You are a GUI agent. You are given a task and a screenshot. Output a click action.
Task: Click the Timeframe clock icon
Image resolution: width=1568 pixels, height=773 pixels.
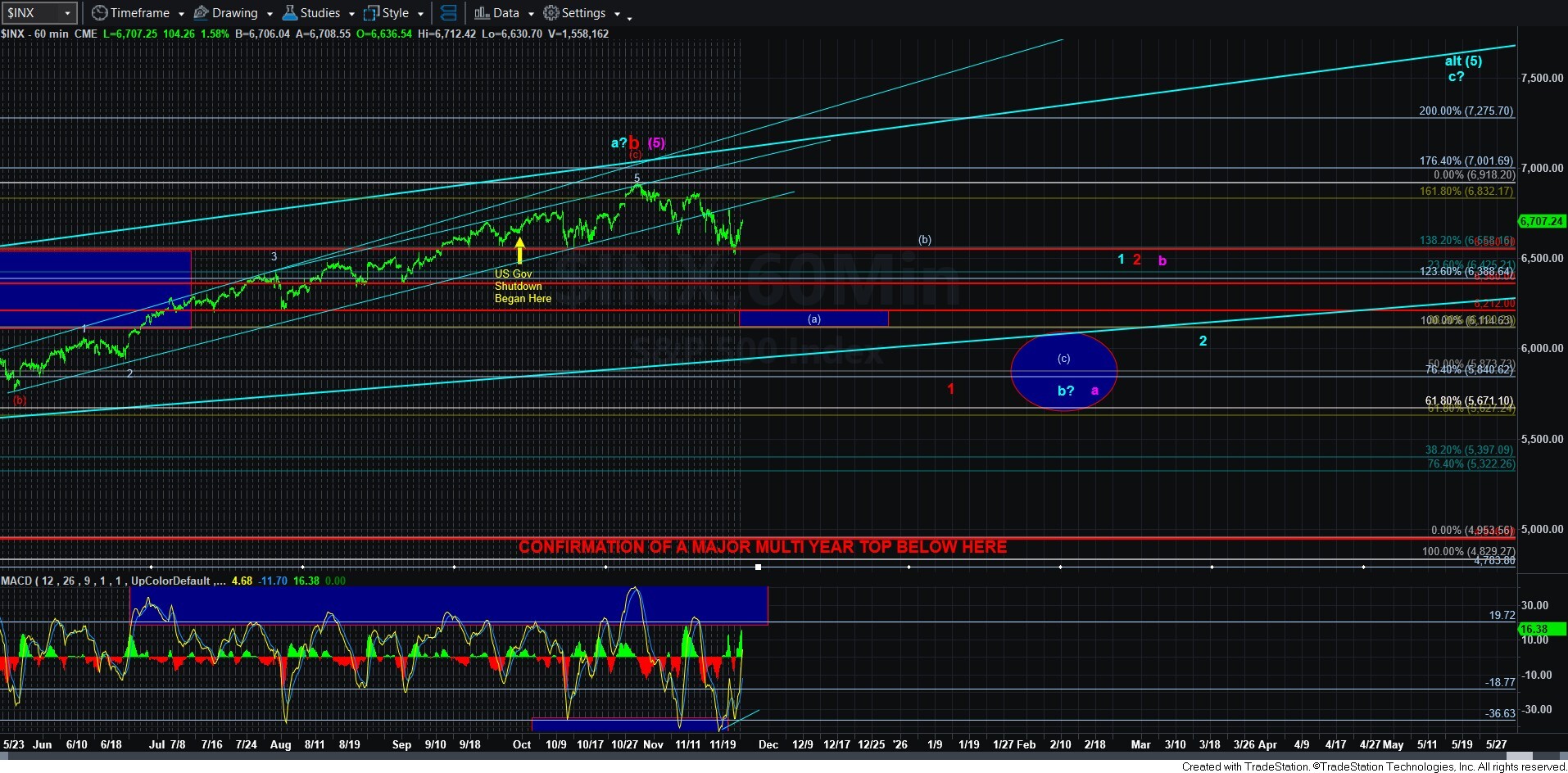coord(99,13)
